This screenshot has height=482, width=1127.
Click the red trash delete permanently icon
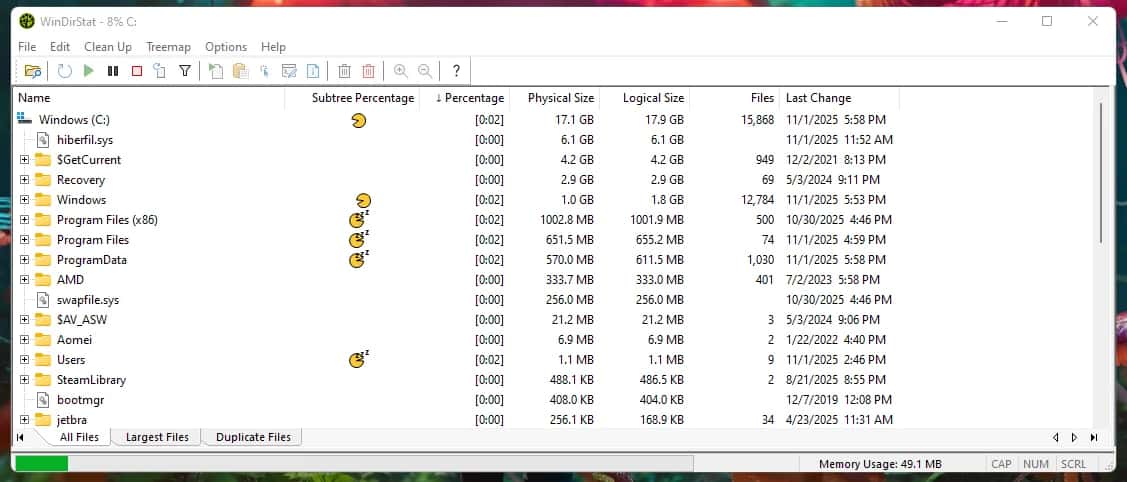pyautogui.click(x=369, y=71)
